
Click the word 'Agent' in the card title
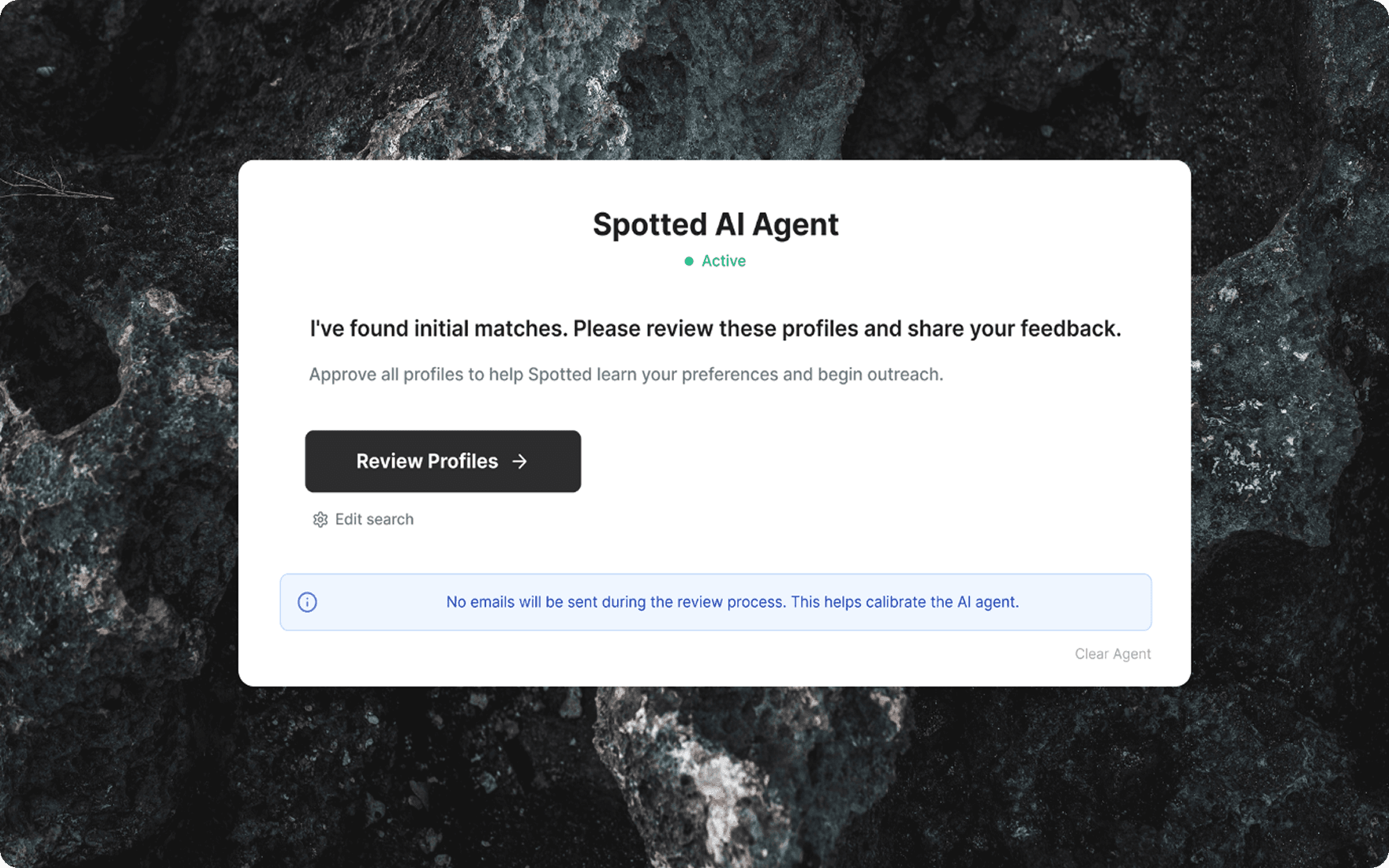[x=795, y=224]
